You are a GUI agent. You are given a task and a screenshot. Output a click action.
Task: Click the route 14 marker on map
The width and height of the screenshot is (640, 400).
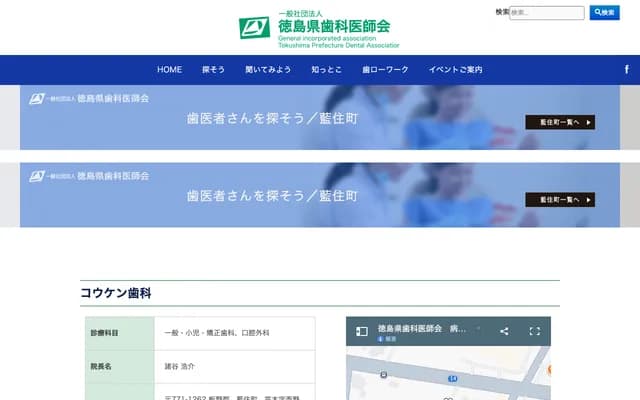click(x=453, y=379)
